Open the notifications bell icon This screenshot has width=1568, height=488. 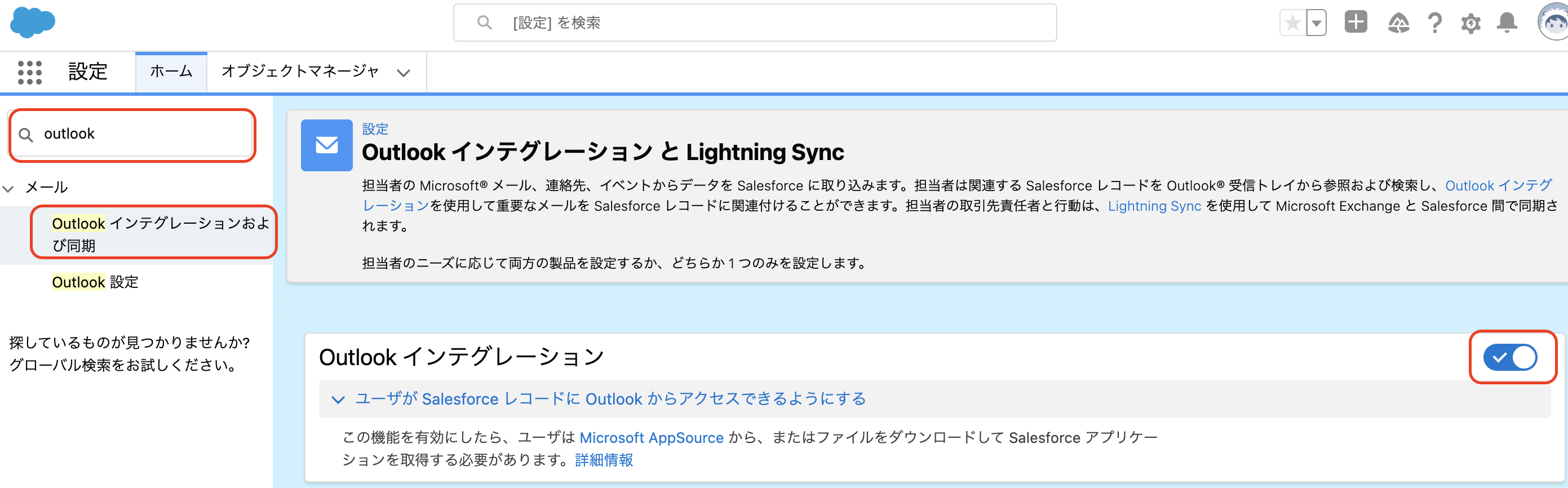tap(1507, 23)
